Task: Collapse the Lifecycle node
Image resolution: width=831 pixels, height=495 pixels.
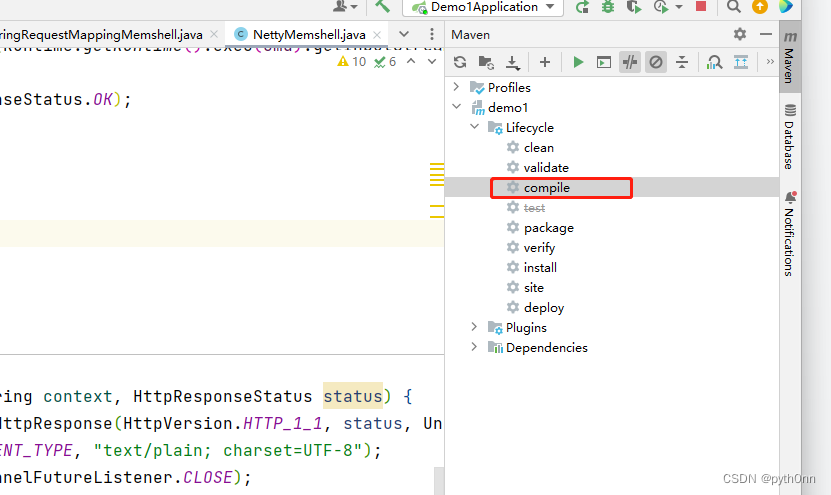Action: (x=474, y=127)
